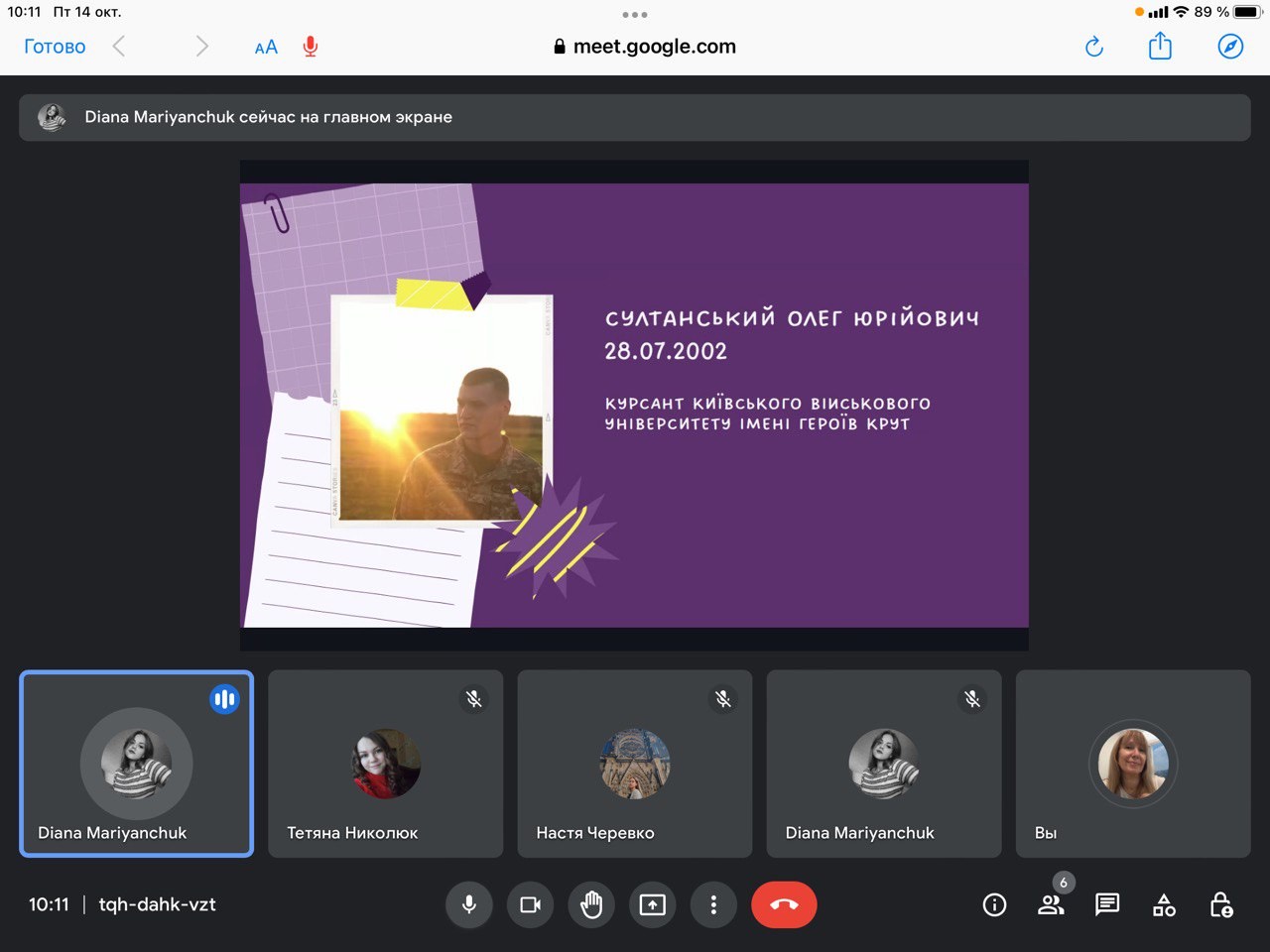Open meeting details info icon
The width and height of the screenshot is (1270, 952).
pos(994,904)
